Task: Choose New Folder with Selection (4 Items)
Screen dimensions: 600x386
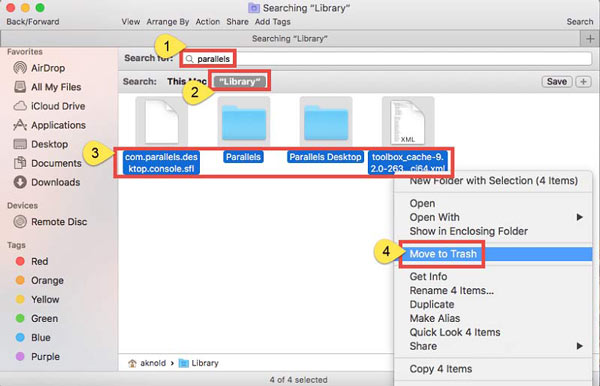Action: (494, 181)
